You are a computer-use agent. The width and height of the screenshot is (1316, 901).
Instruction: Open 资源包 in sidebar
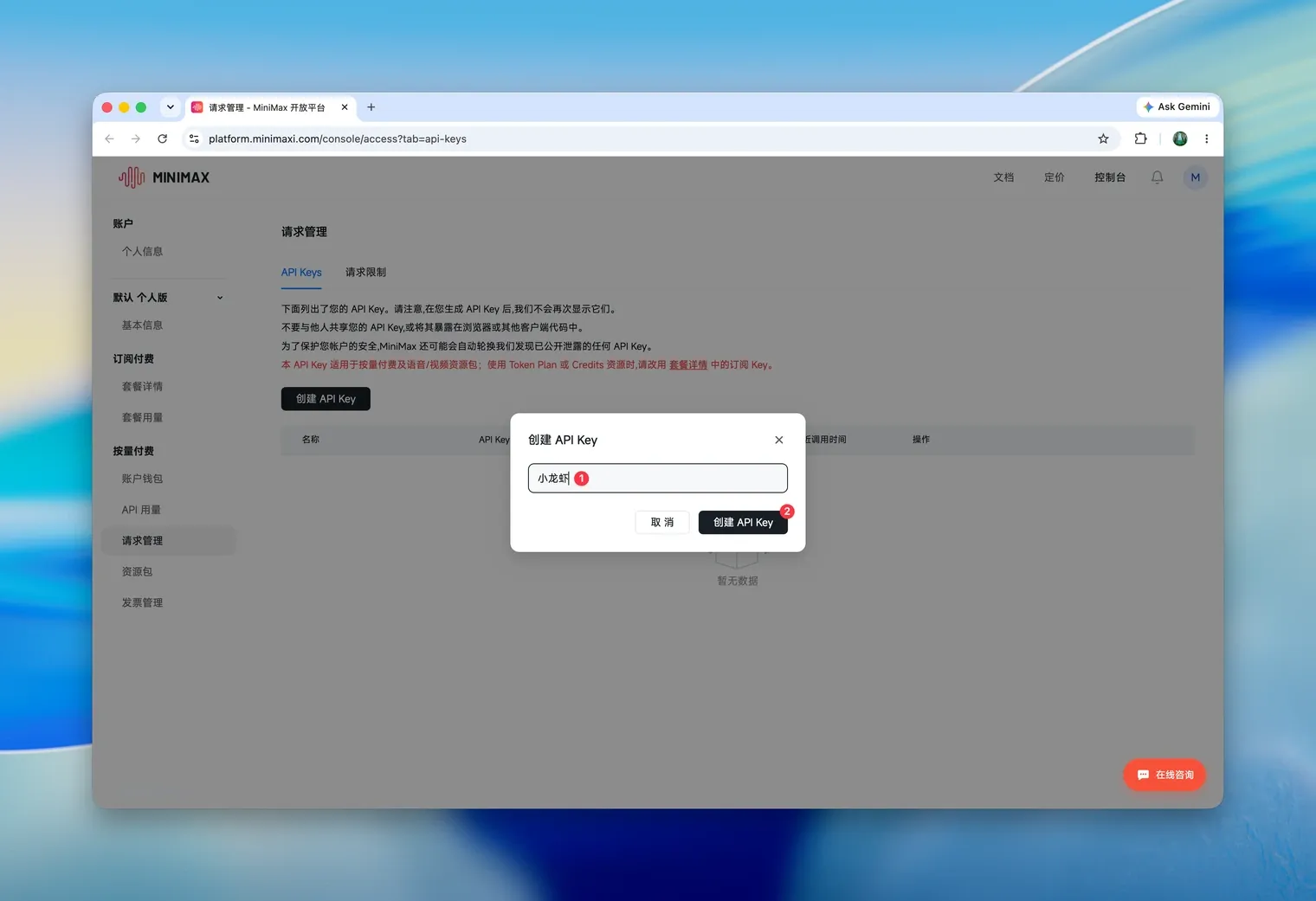pyautogui.click(x=137, y=572)
